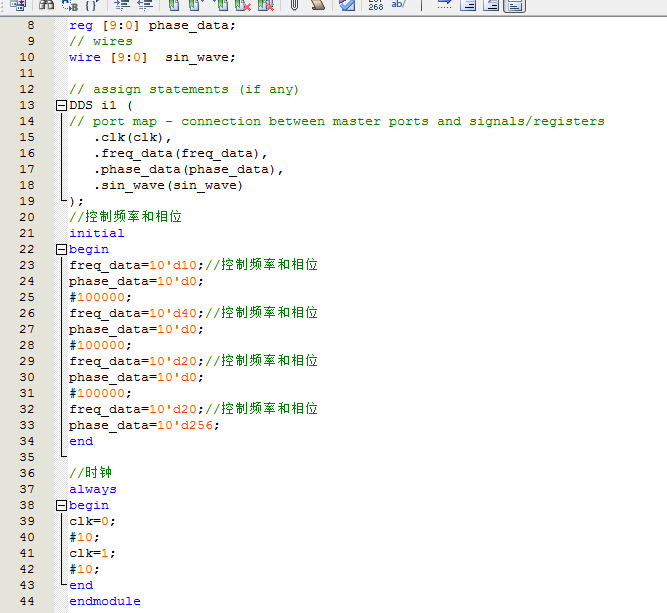The image size is (667, 613).
Task: Collapse the initial begin block
Action: pyautogui.click(x=60, y=249)
